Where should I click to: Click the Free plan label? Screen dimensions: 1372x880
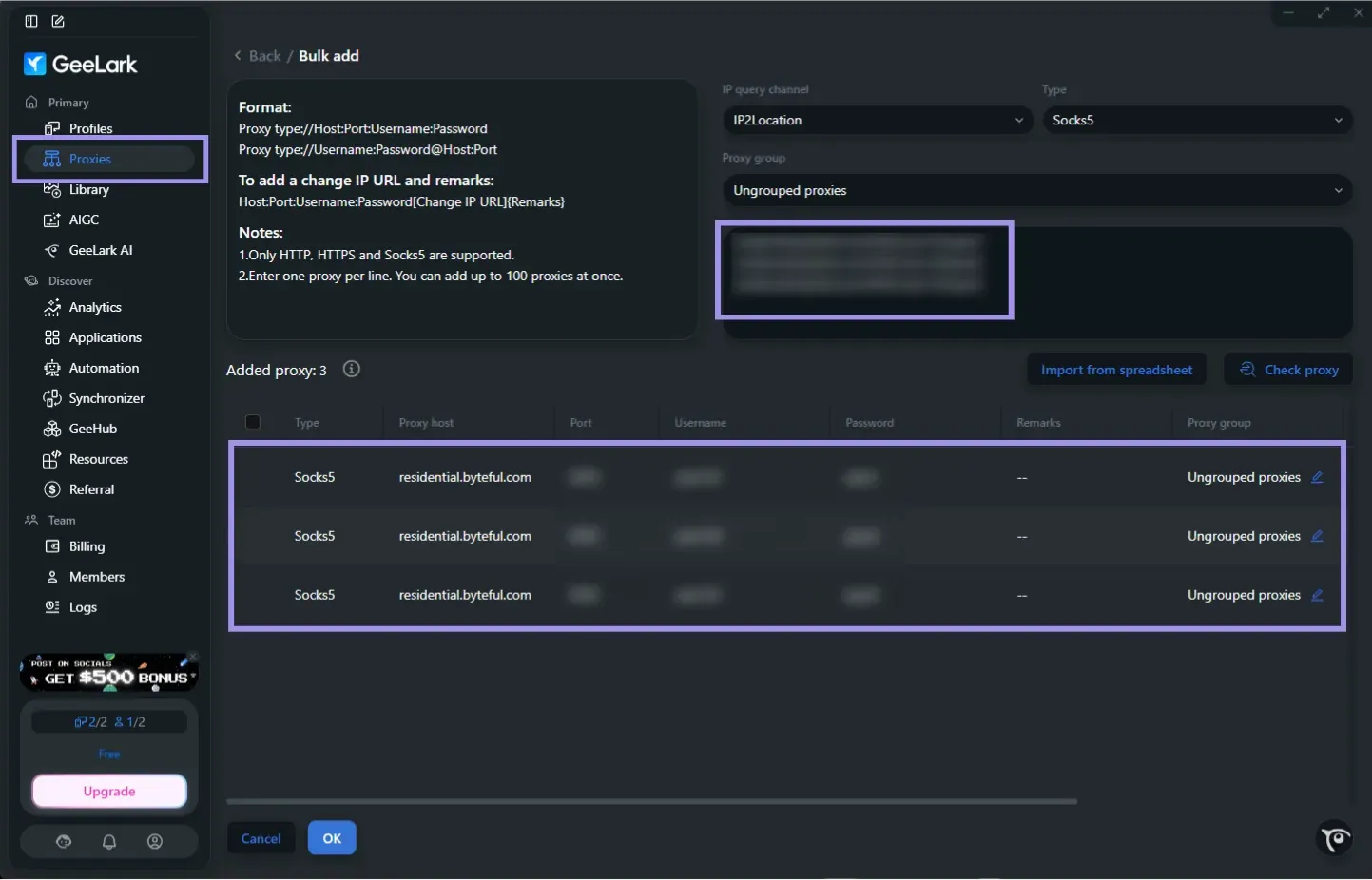click(109, 755)
